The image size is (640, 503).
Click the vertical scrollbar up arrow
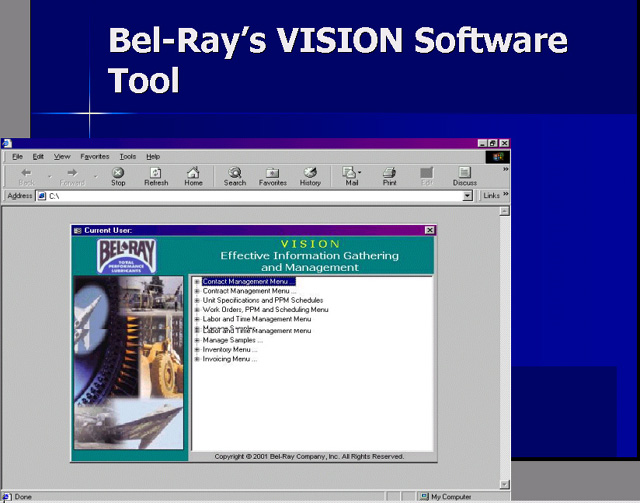coord(505,211)
